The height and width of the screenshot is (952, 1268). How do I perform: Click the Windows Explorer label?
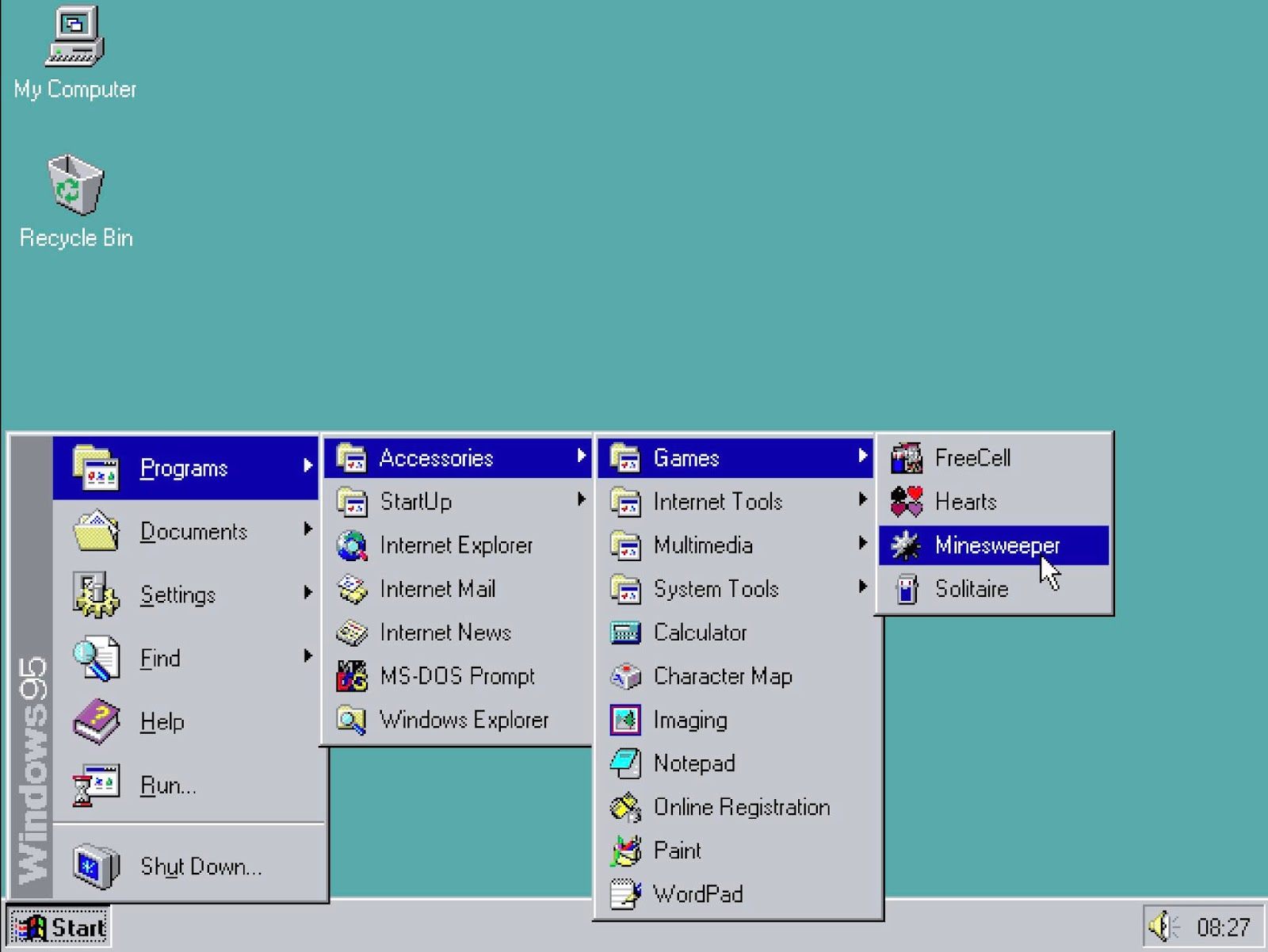point(464,720)
